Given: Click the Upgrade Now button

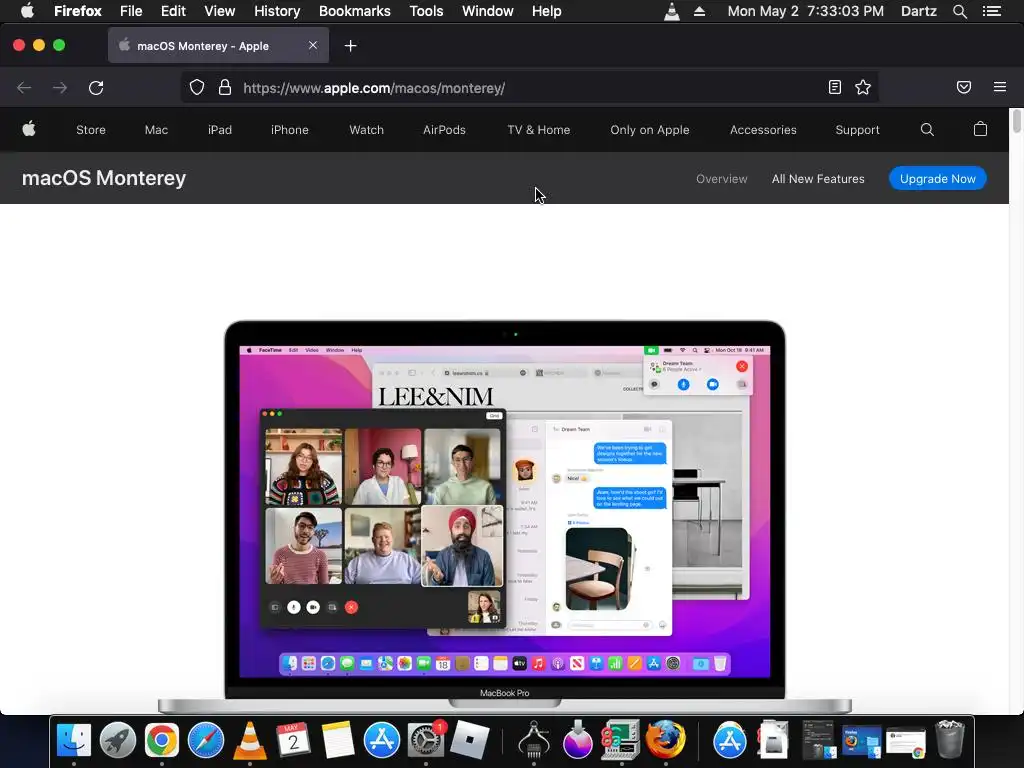Looking at the screenshot, I should pyautogui.click(x=938, y=179).
